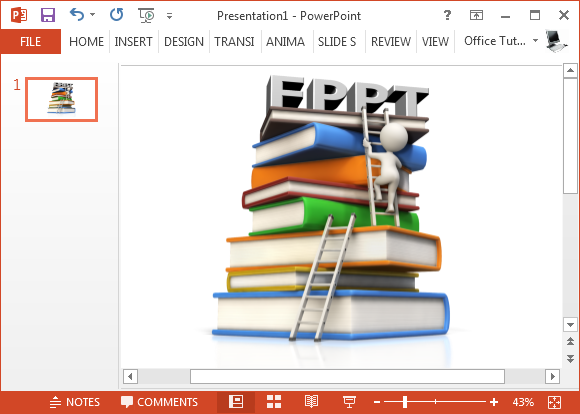Viewport: 580px width, 414px height.
Task: Switch to the DESIGN tab
Action: 184,41
